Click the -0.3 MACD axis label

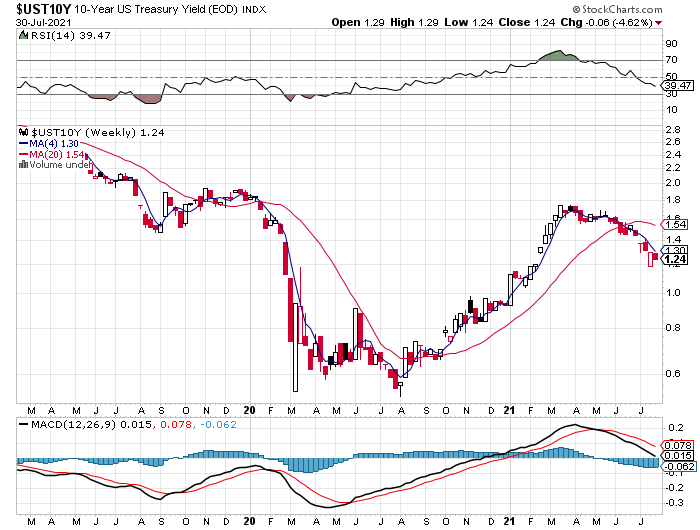[x=675, y=502]
